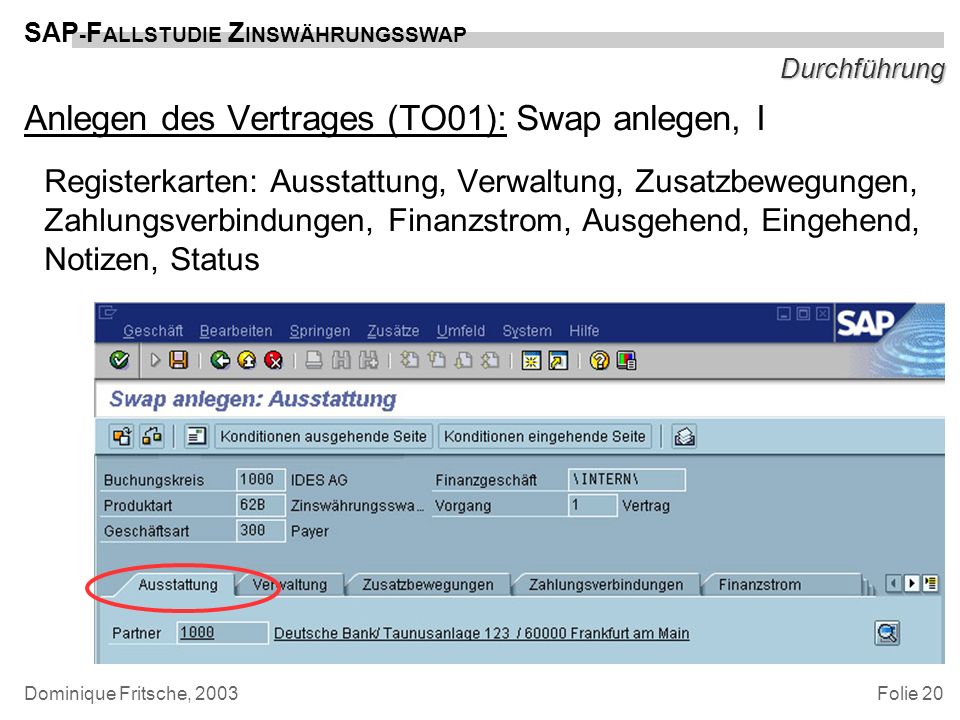Click the green Back arrow icon
The height and width of the screenshot is (720, 960).
coord(220,360)
